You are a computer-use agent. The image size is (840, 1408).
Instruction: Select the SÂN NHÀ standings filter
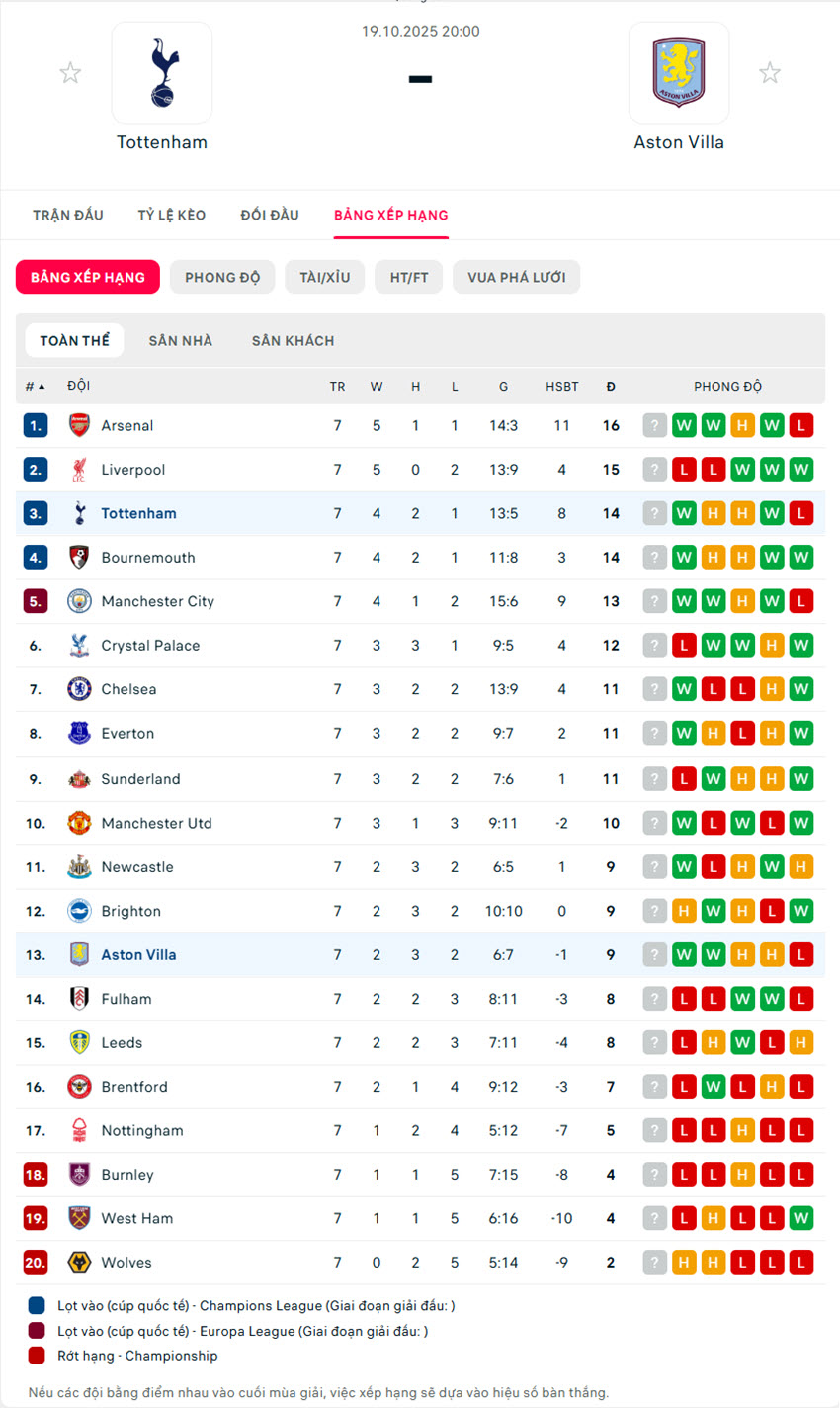pyautogui.click(x=181, y=341)
